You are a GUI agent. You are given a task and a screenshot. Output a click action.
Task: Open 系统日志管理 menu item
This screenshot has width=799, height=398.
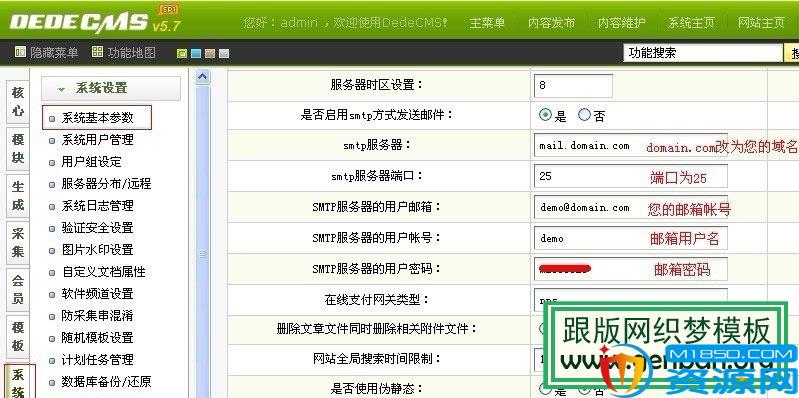[97, 205]
